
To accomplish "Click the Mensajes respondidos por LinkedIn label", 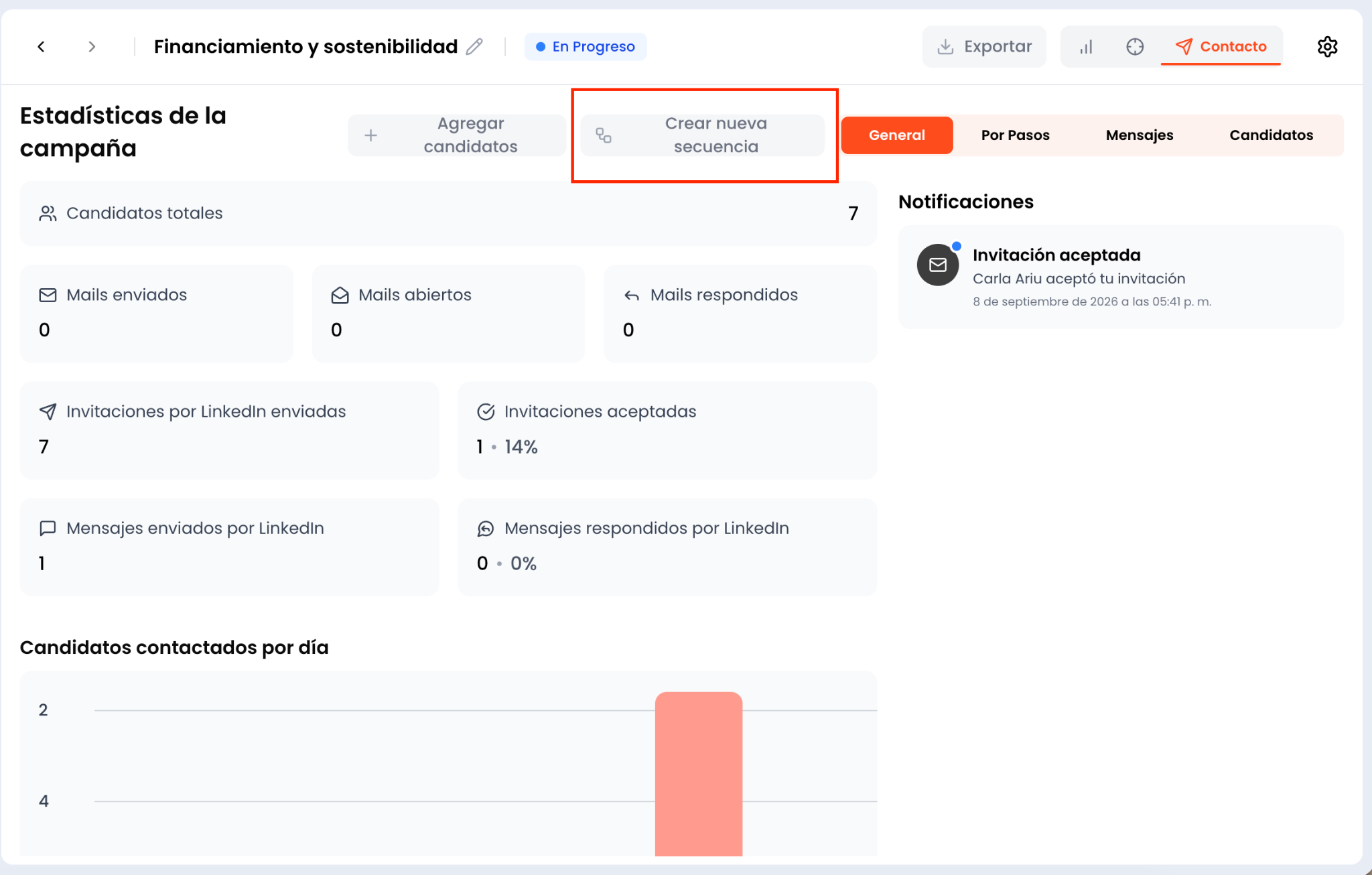I will [646, 528].
